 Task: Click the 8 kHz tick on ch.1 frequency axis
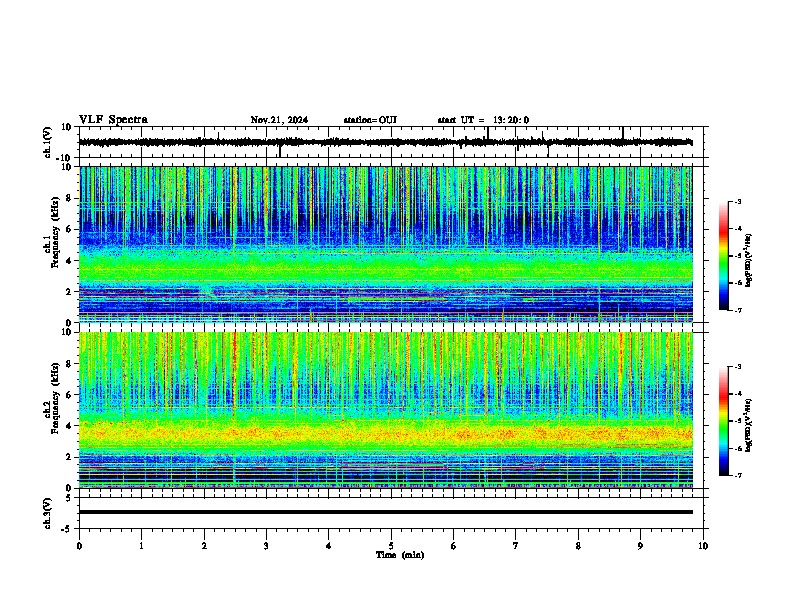(70, 198)
